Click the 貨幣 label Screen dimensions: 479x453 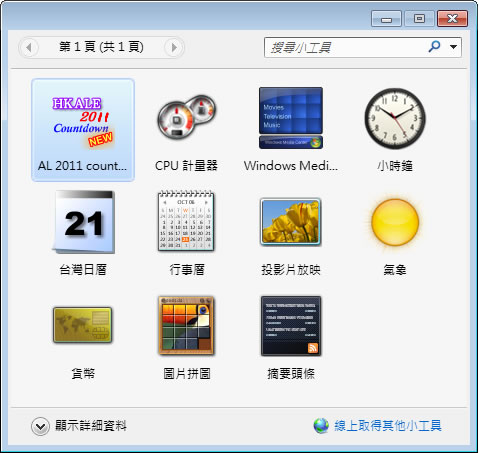(83, 373)
